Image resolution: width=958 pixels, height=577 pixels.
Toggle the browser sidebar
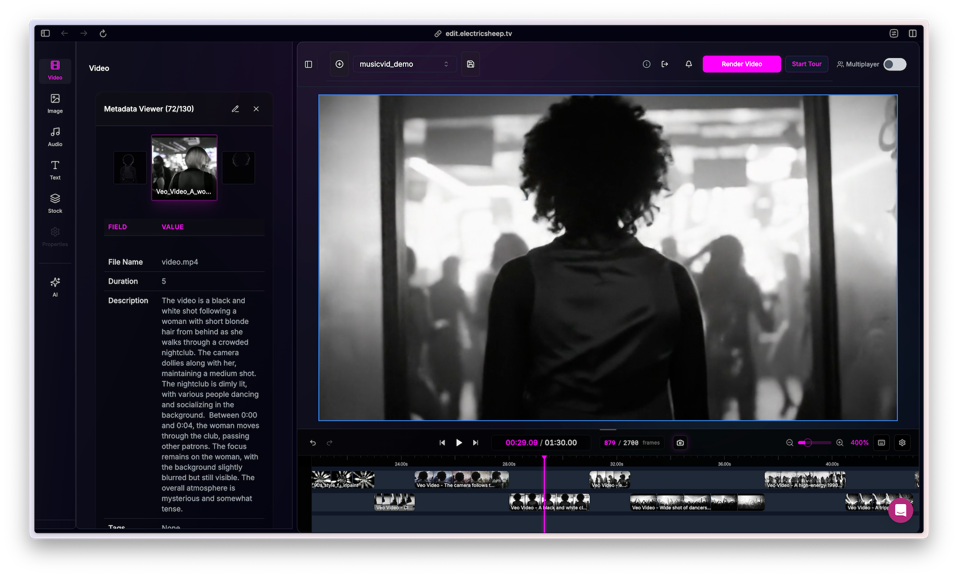pos(45,33)
